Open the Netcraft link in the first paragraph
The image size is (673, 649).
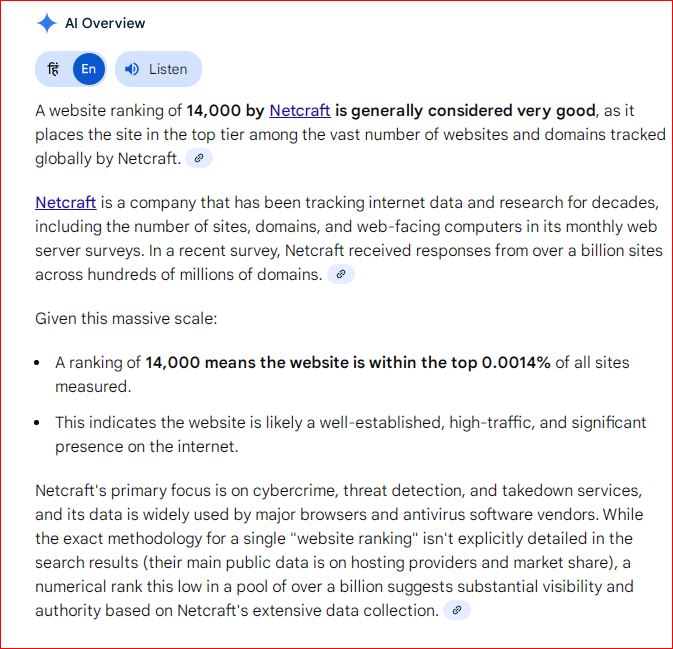click(x=300, y=110)
